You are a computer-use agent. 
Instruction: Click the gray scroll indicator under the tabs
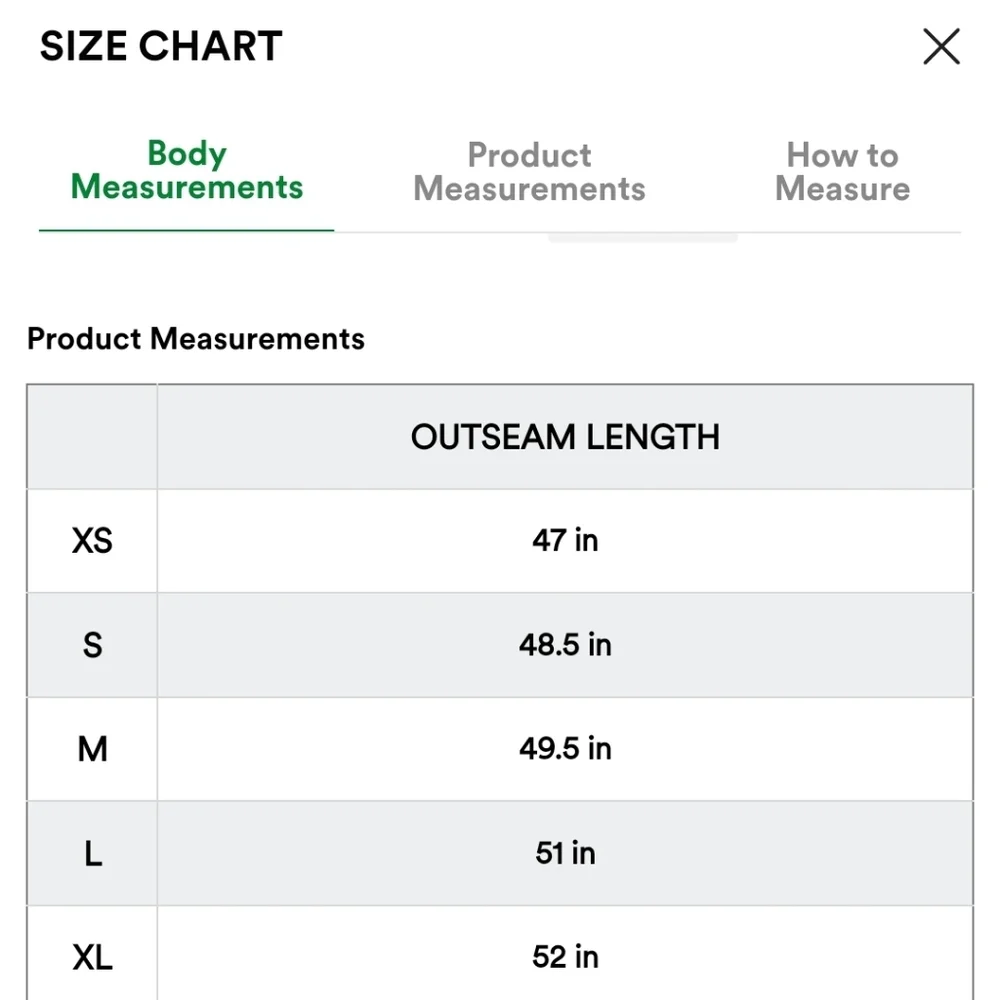643,238
